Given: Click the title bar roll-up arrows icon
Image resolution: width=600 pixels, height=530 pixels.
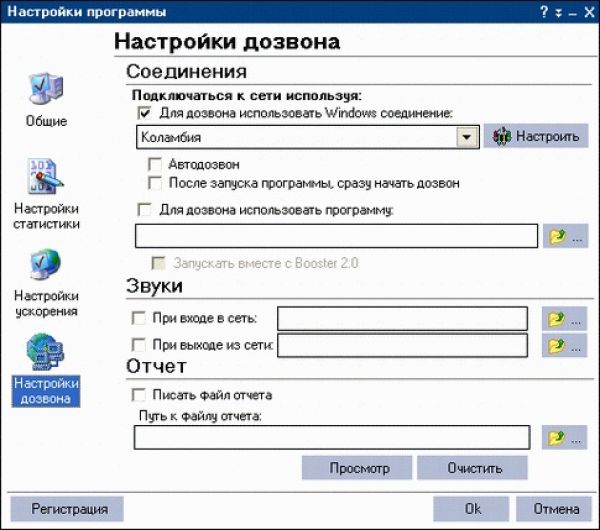Looking at the screenshot, I should tap(559, 13).
